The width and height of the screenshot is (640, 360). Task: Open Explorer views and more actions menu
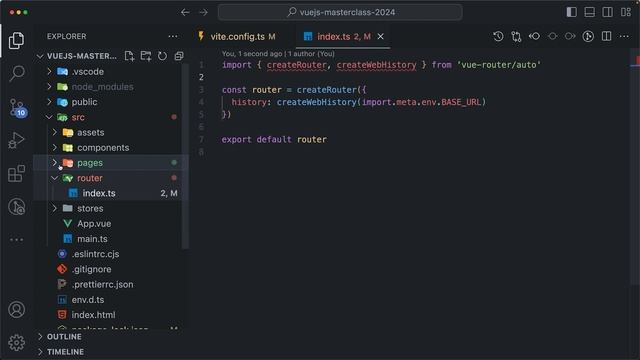point(173,36)
